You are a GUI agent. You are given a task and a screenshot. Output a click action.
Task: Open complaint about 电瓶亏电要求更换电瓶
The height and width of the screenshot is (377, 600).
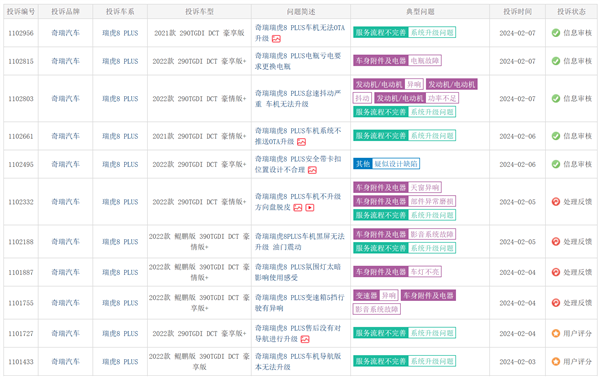click(x=298, y=61)
